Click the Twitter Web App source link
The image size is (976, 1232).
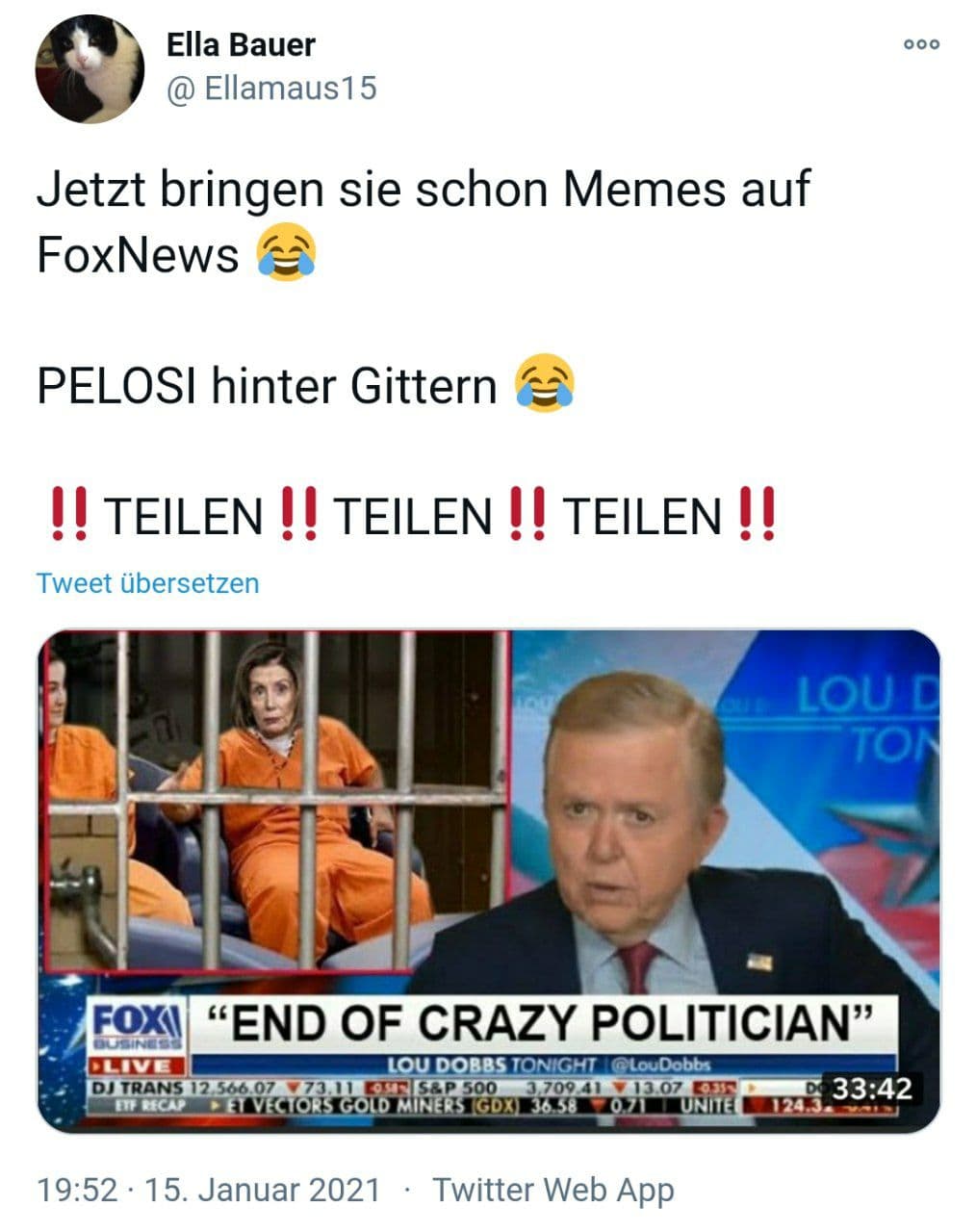pos(553,1190)
